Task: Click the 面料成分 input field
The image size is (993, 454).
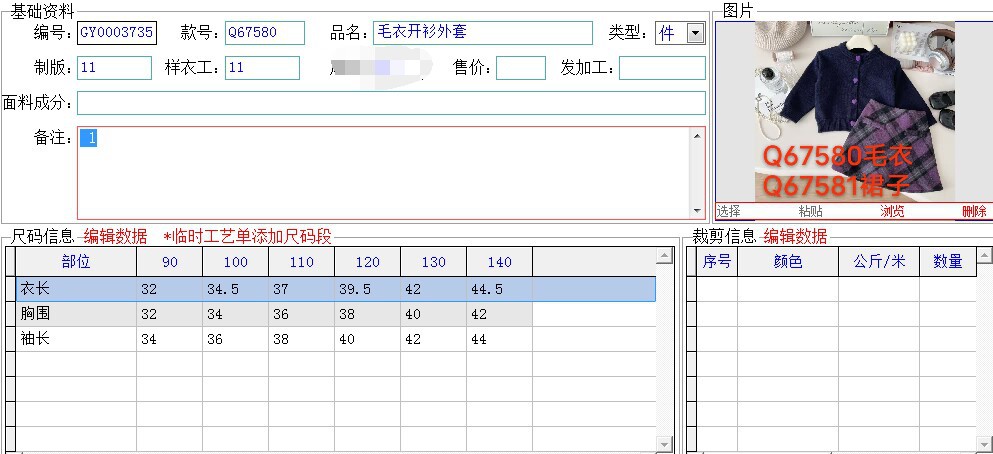Action: click(391, 103)
